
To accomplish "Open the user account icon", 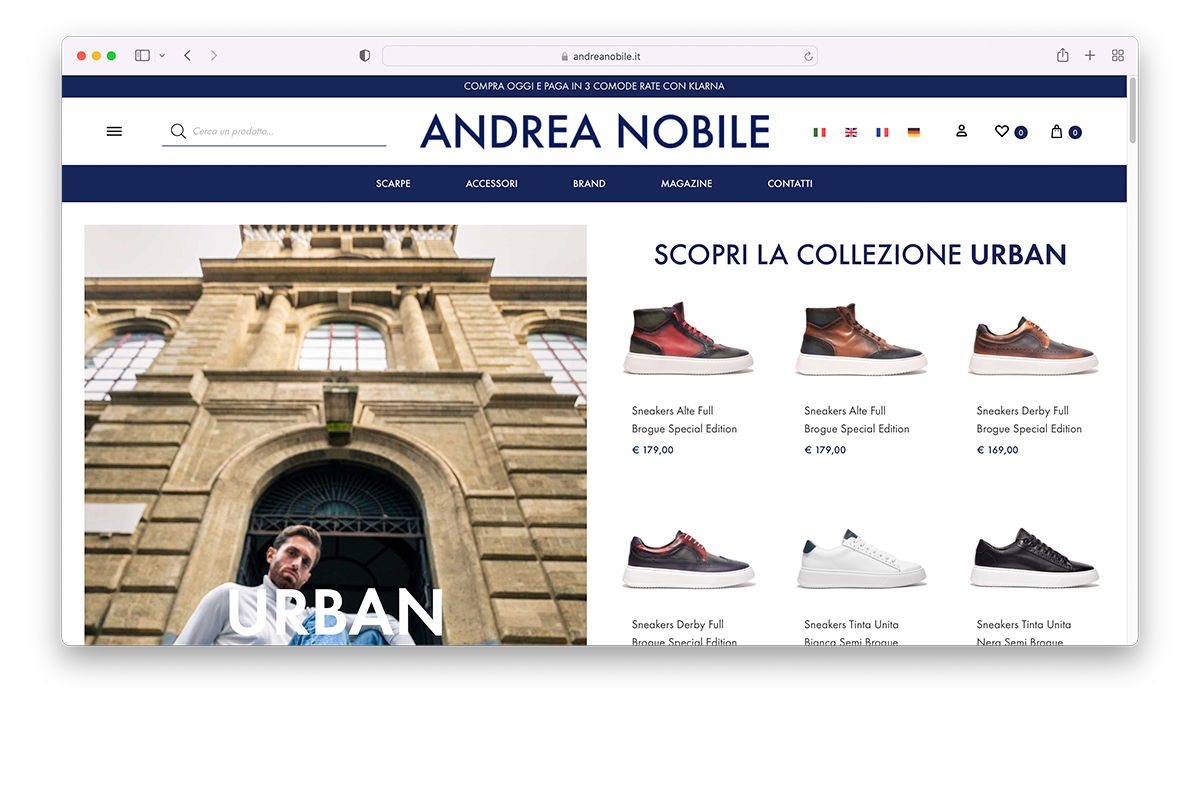I will coord(961,131).
